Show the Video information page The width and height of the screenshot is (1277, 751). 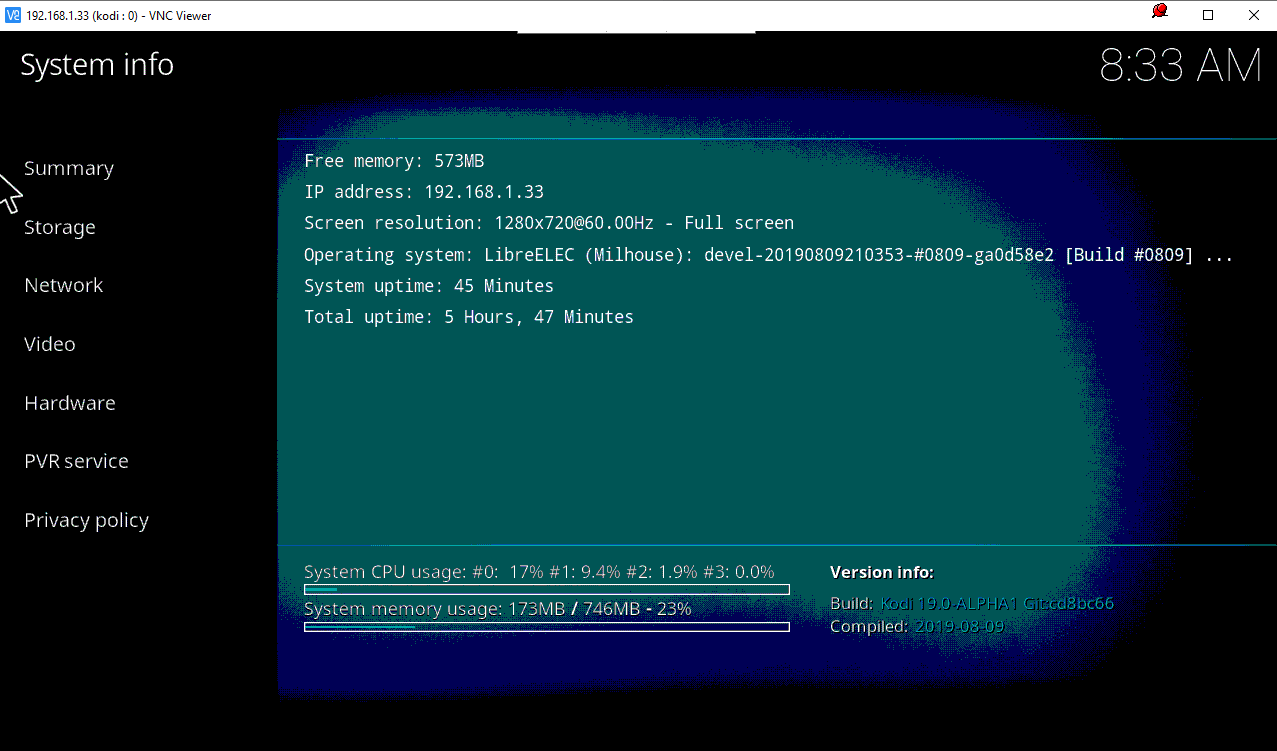[50, 344]
